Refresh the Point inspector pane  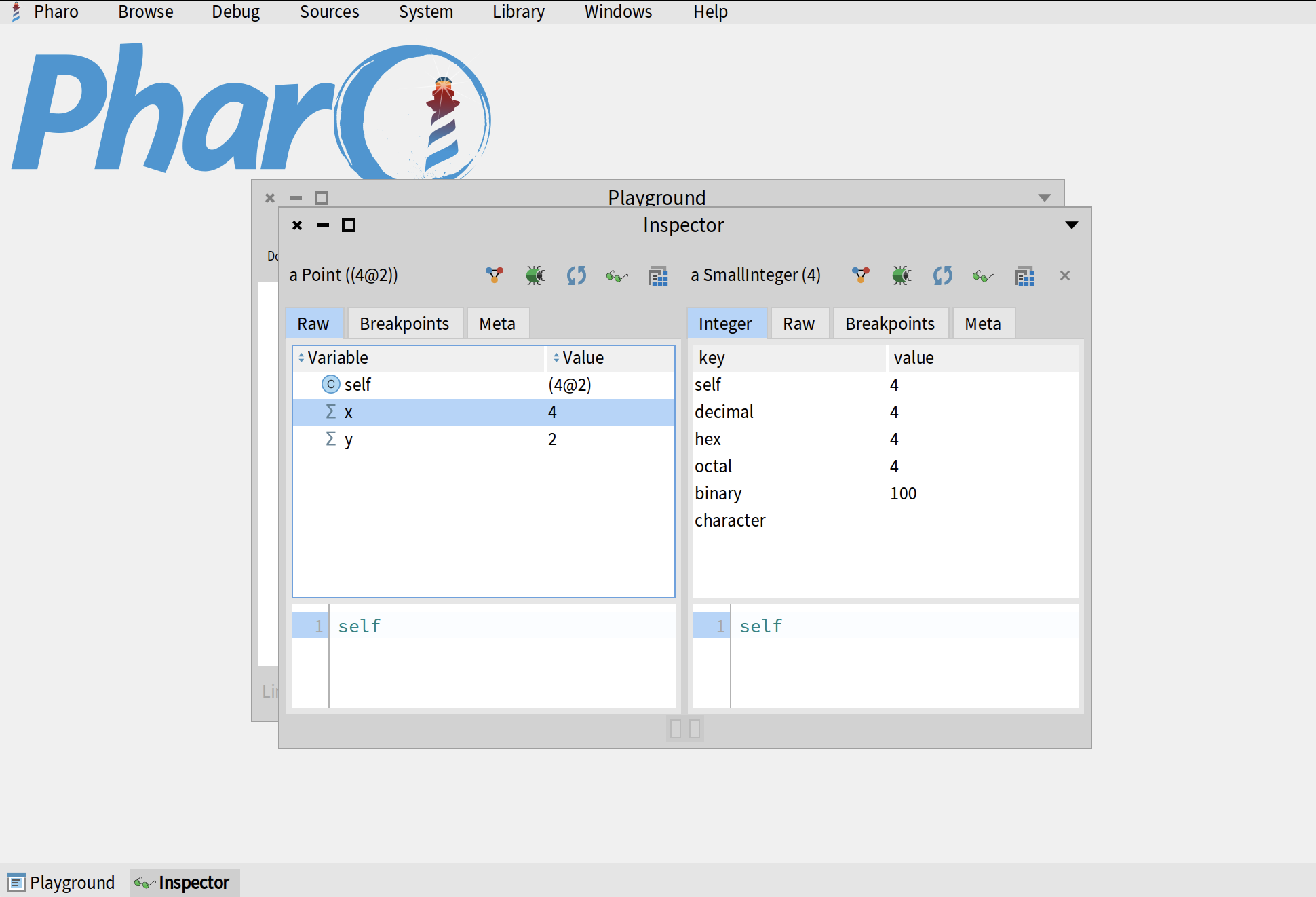[x=576, y=275]
